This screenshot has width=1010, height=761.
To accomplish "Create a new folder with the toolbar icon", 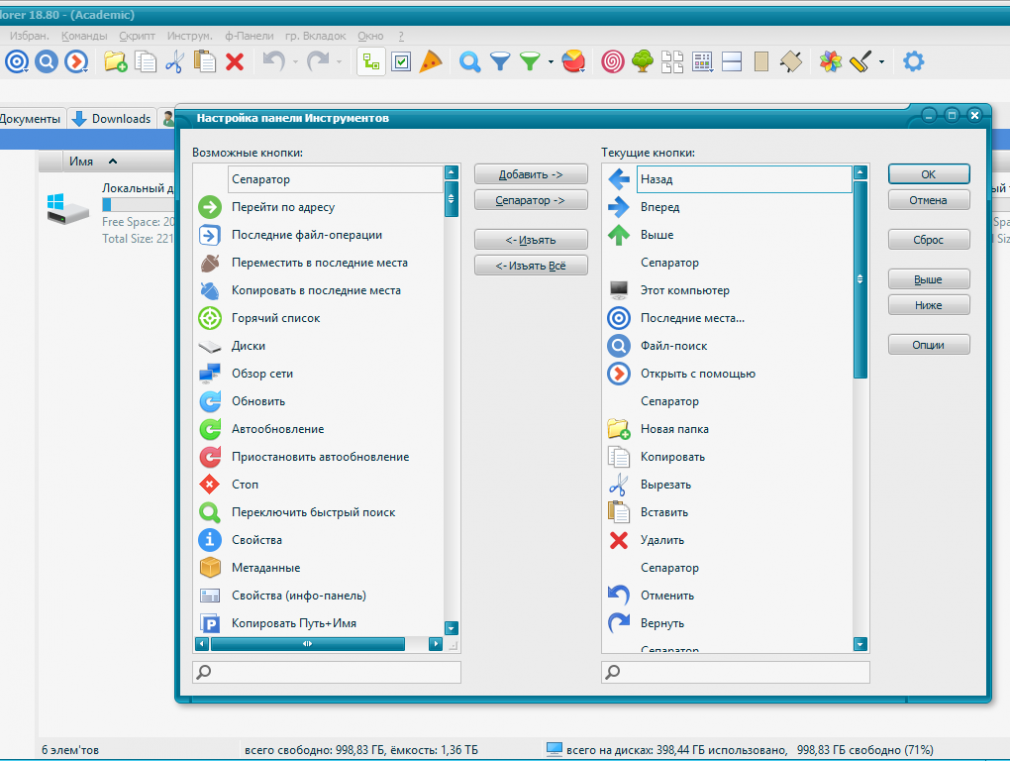I will [115, 62].
